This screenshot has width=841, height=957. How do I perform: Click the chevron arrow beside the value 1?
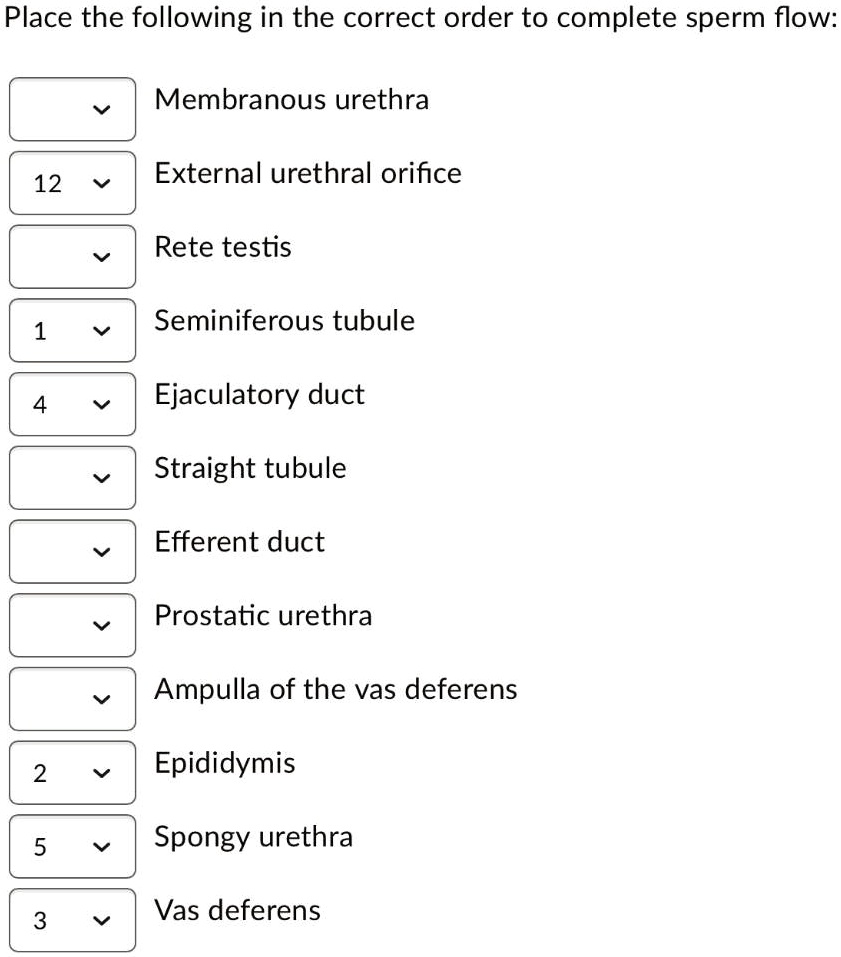click(x=101, y=330)
